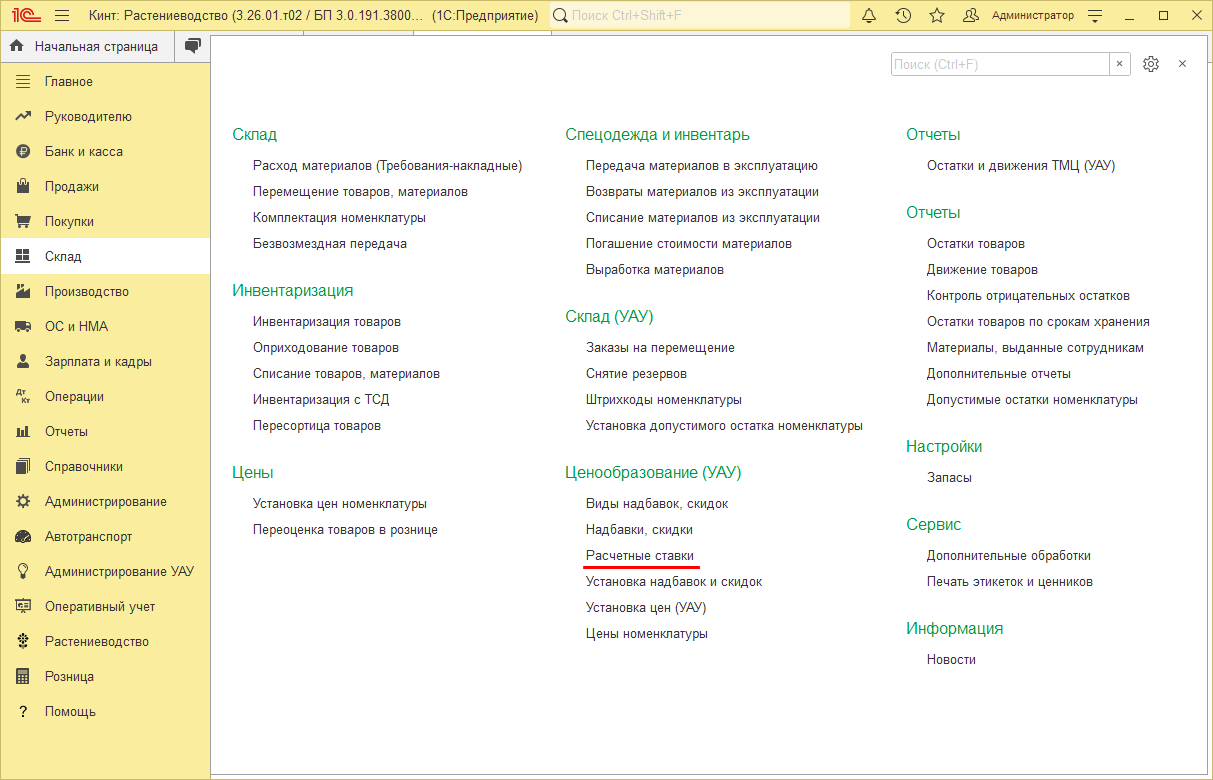
Task: Open the Главное section
Action: coord(105,82)
